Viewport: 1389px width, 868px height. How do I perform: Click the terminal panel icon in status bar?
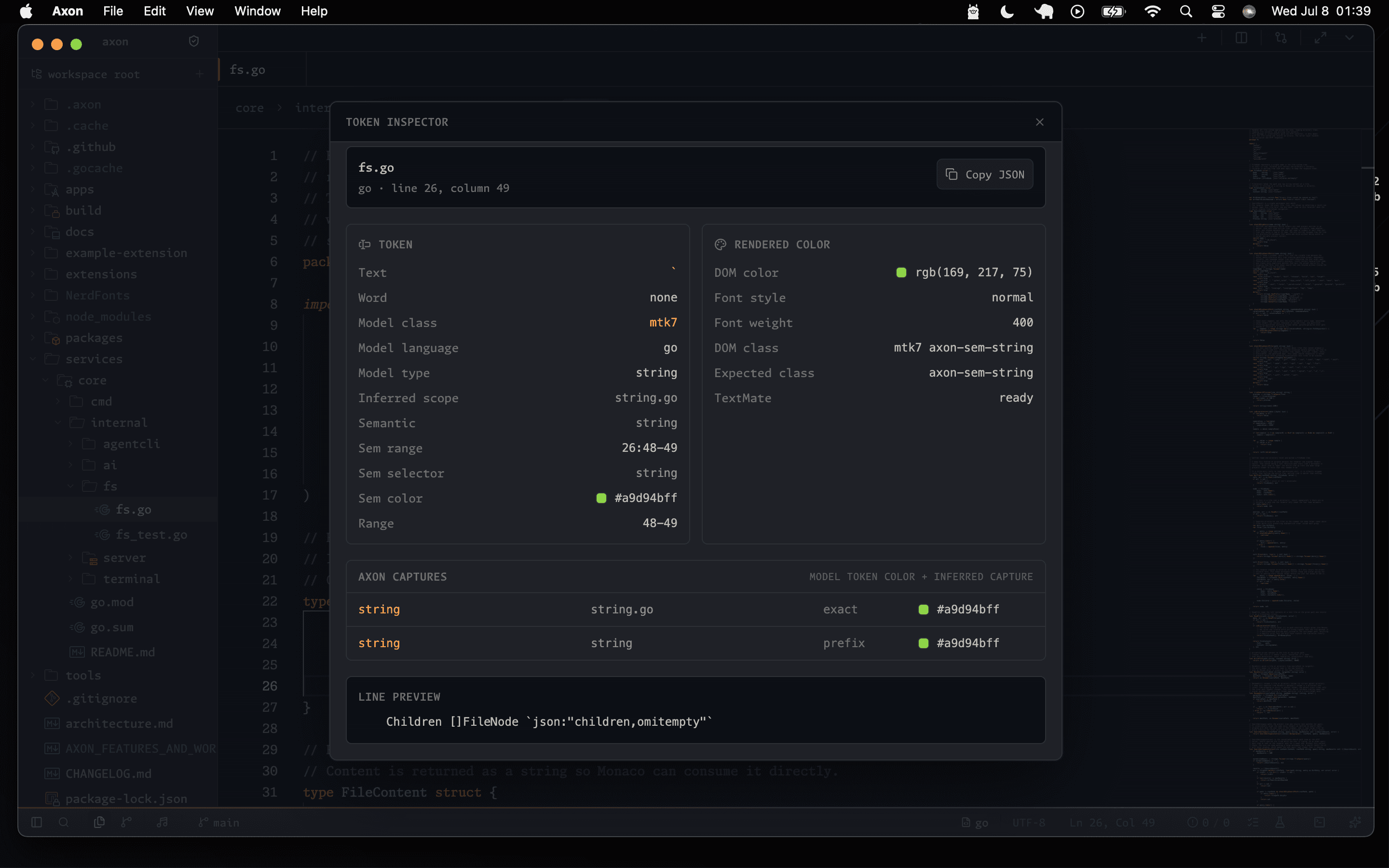pos(1320,823)
